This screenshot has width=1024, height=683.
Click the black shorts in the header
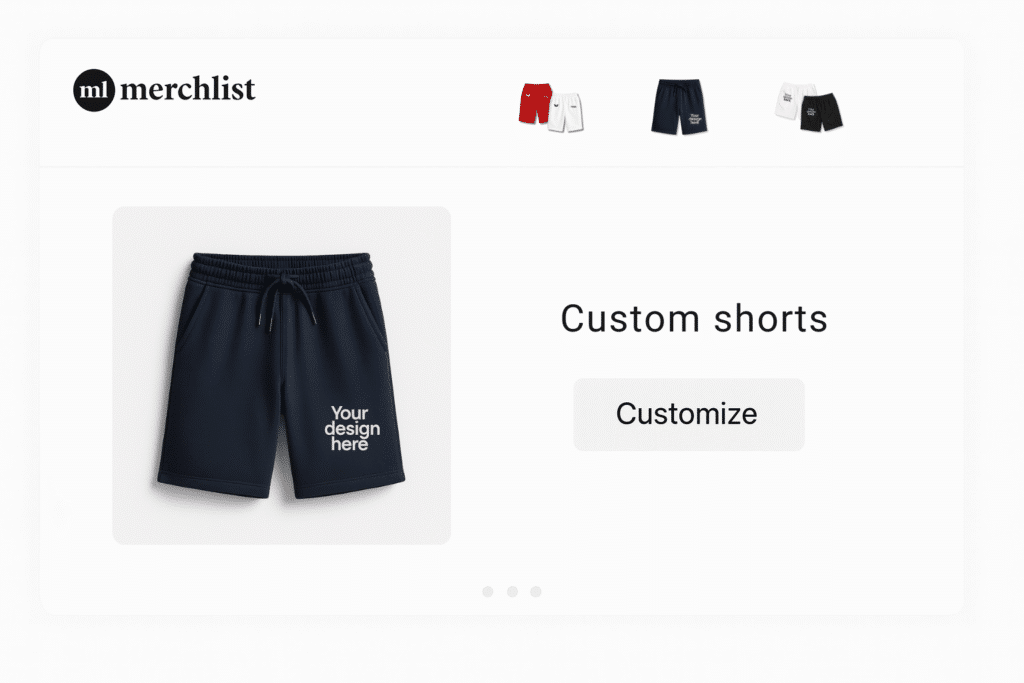pos(821,112)
